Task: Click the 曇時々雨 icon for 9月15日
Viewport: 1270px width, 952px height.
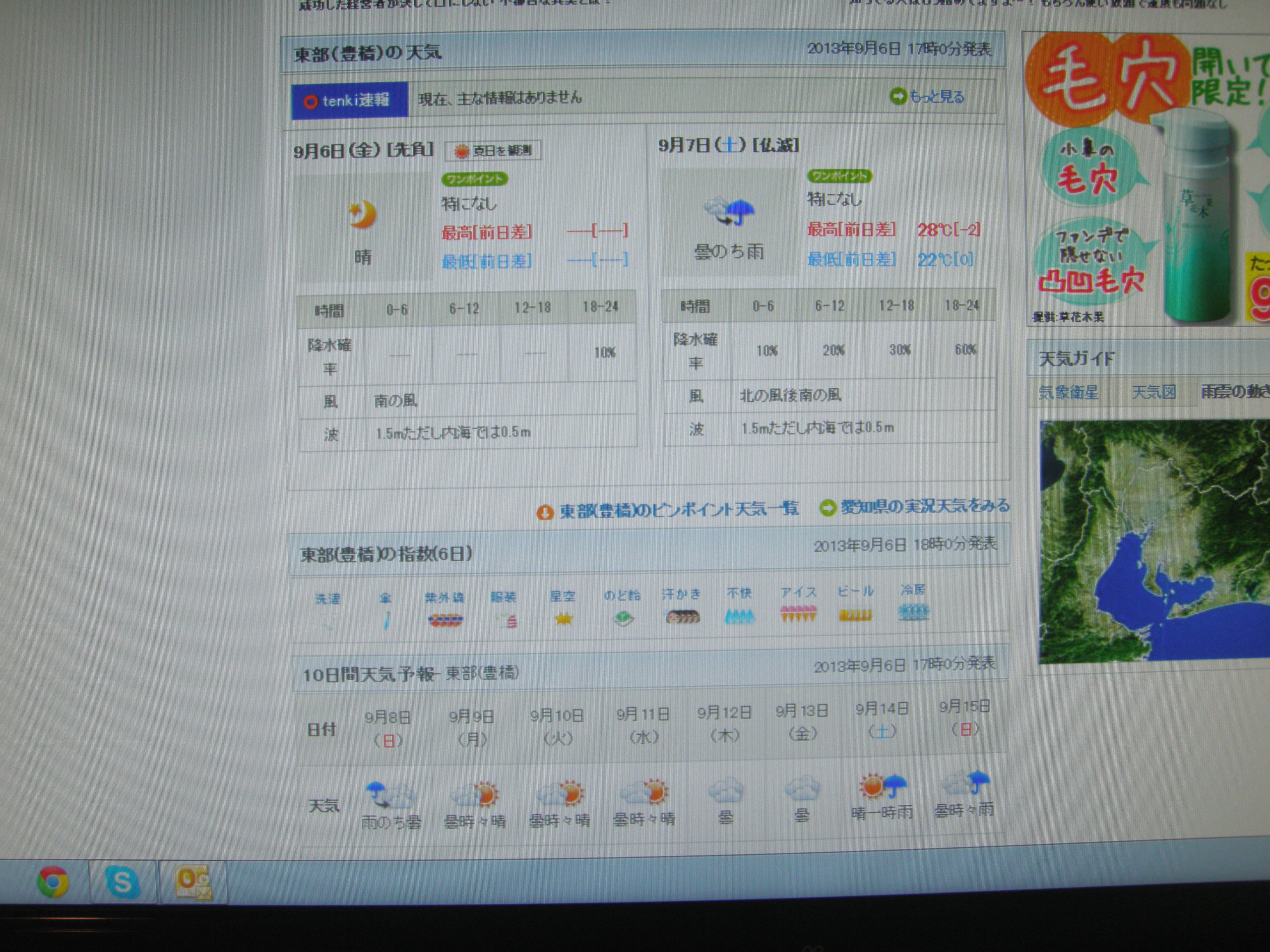Action: pyautogui.click(x=966, y=784)
